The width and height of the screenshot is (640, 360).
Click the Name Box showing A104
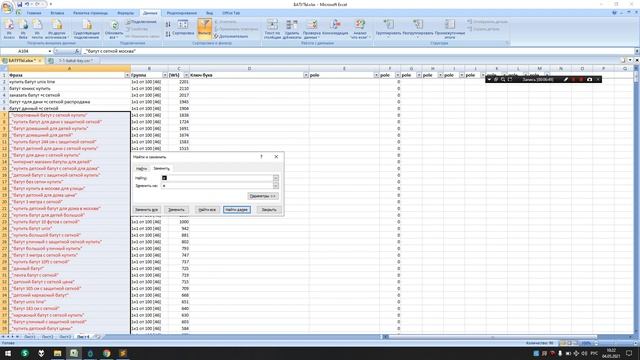[24, 51]
